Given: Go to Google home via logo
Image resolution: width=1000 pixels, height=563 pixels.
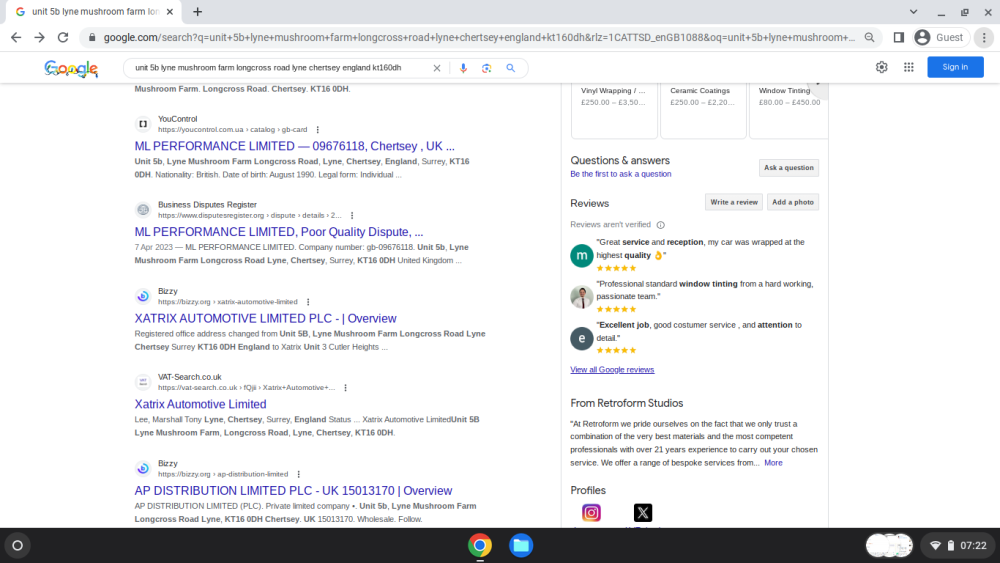Looking at the screenshot, I should [x=71, y=68].
